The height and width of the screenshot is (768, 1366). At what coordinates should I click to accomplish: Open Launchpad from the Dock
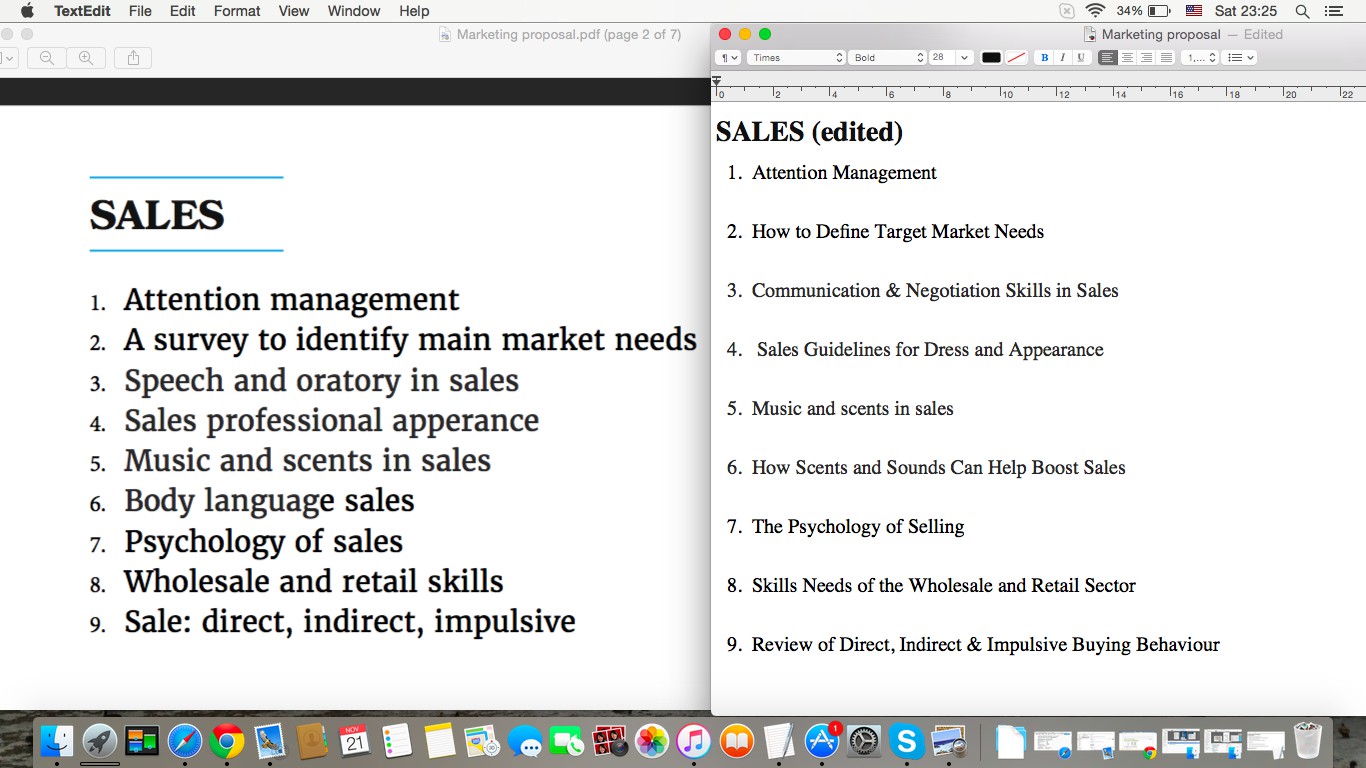tap(100, 741)
